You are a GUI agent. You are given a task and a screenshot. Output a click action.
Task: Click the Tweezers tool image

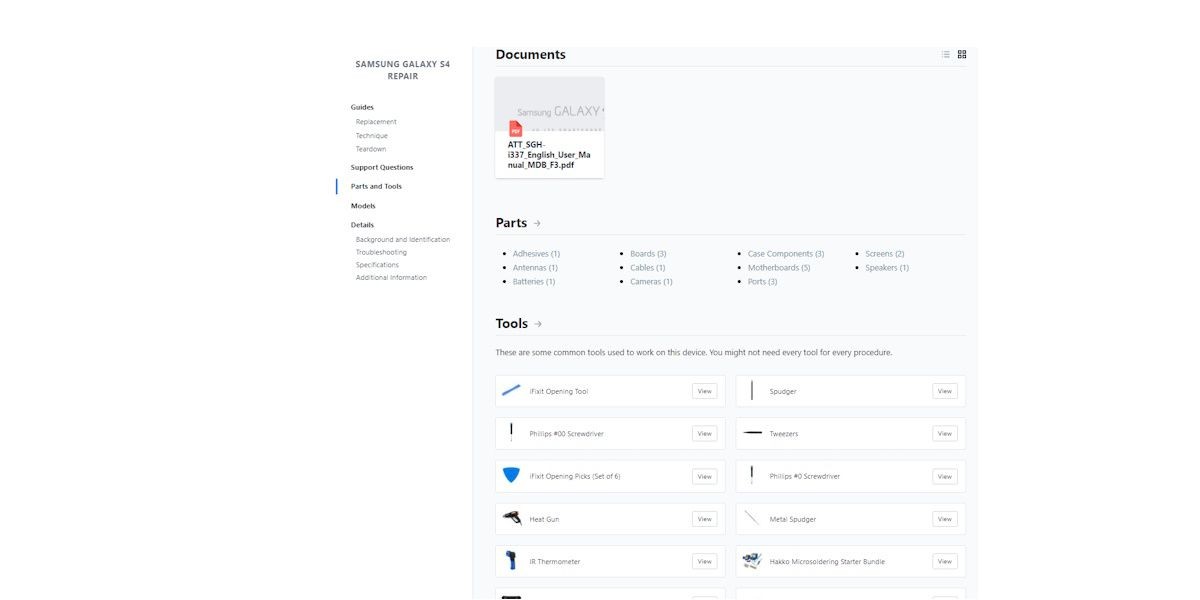click(752, 433)
